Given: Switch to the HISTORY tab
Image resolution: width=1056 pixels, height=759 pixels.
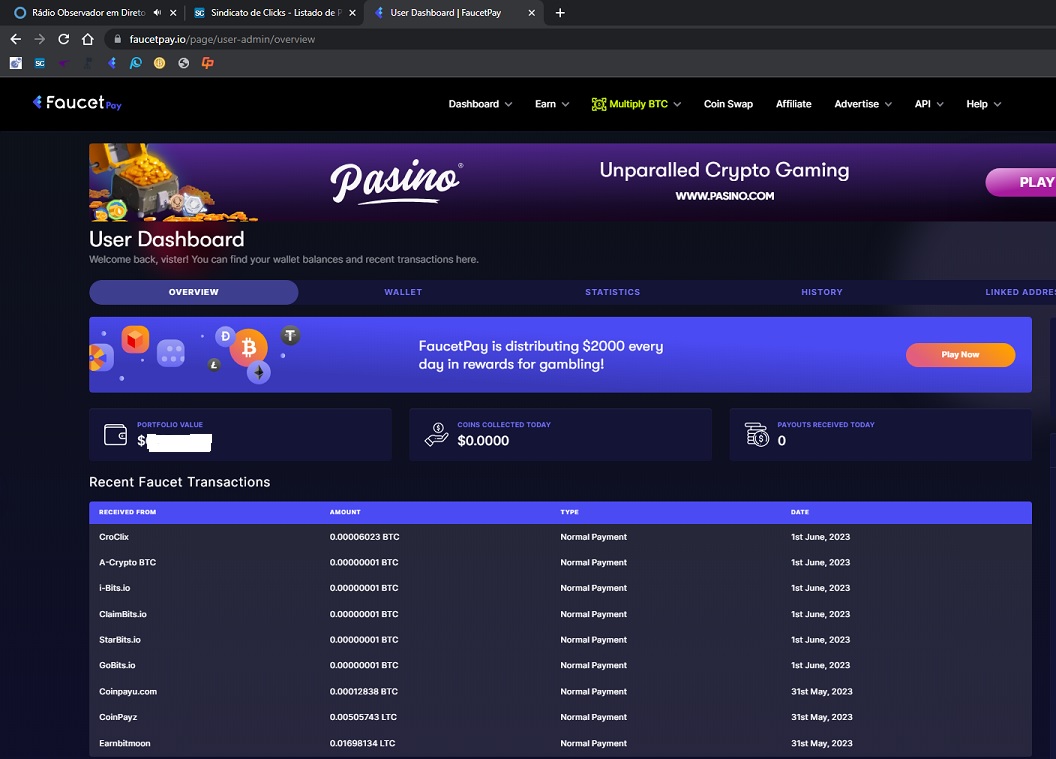Looking at the screenshot, I should point(822,292).
